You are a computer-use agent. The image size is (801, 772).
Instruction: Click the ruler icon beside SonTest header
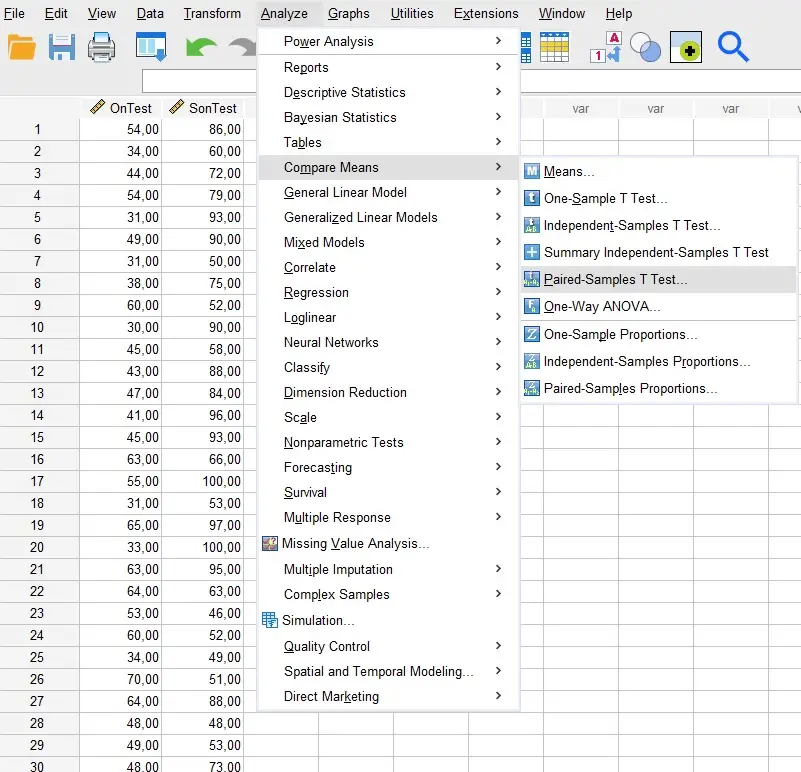coord(177,107)
